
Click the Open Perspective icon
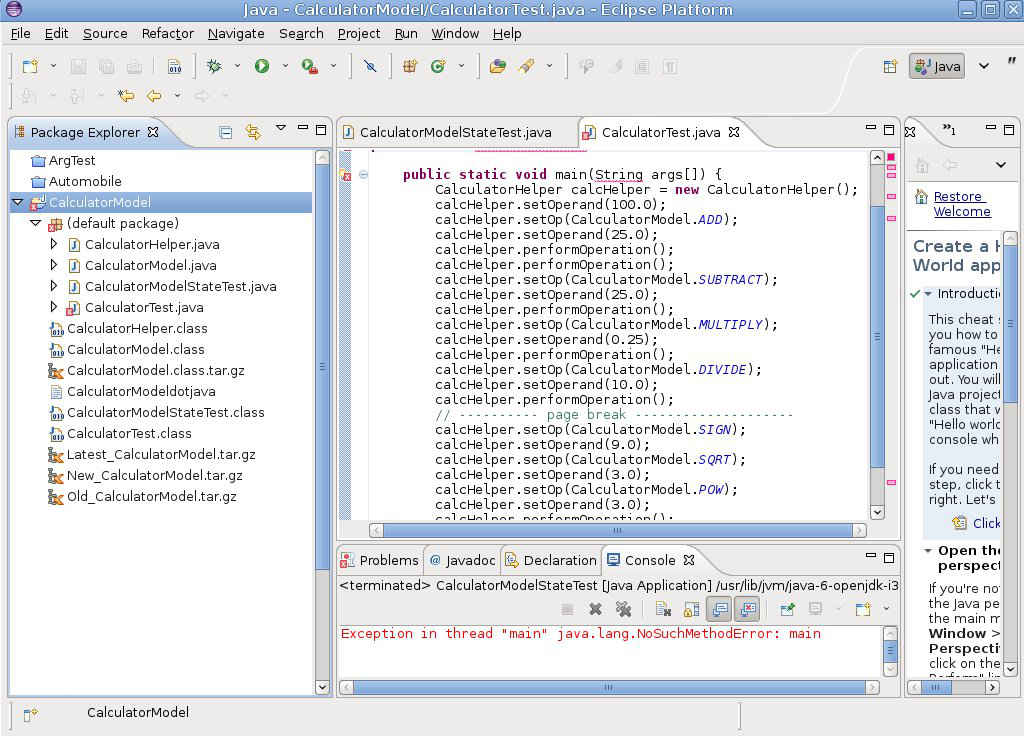tap(890, 66)
